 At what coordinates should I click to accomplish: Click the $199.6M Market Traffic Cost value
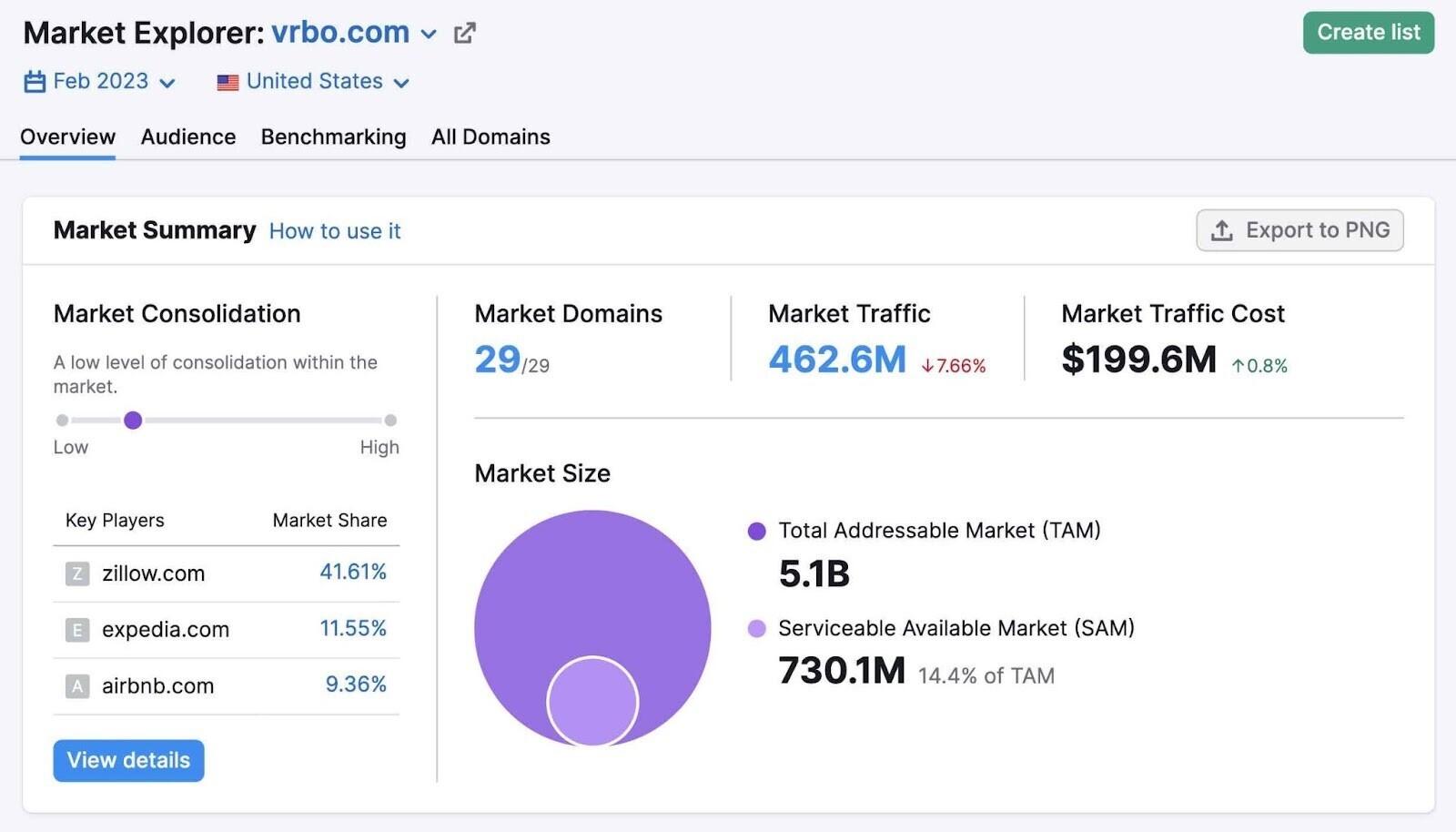coord(1138,360)
